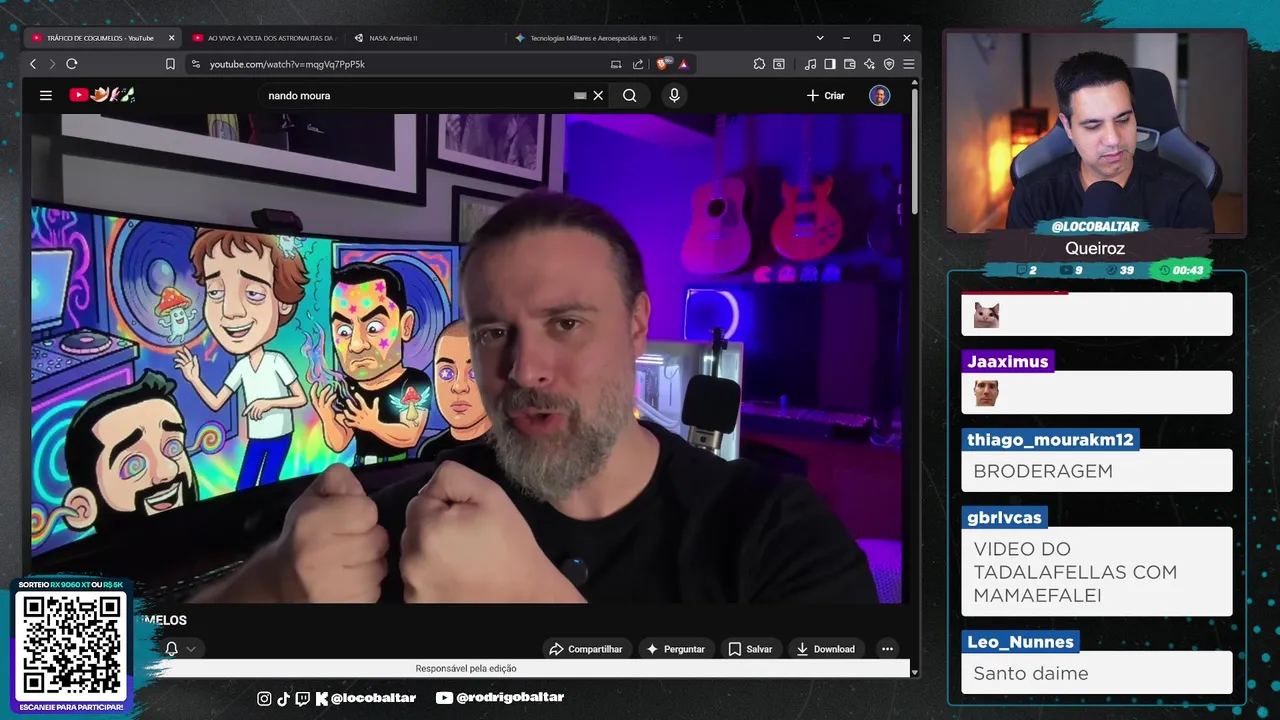Click the chat username Jaaximus
Viewport: 1280px width, 720px height.
tap(1007, 362)
